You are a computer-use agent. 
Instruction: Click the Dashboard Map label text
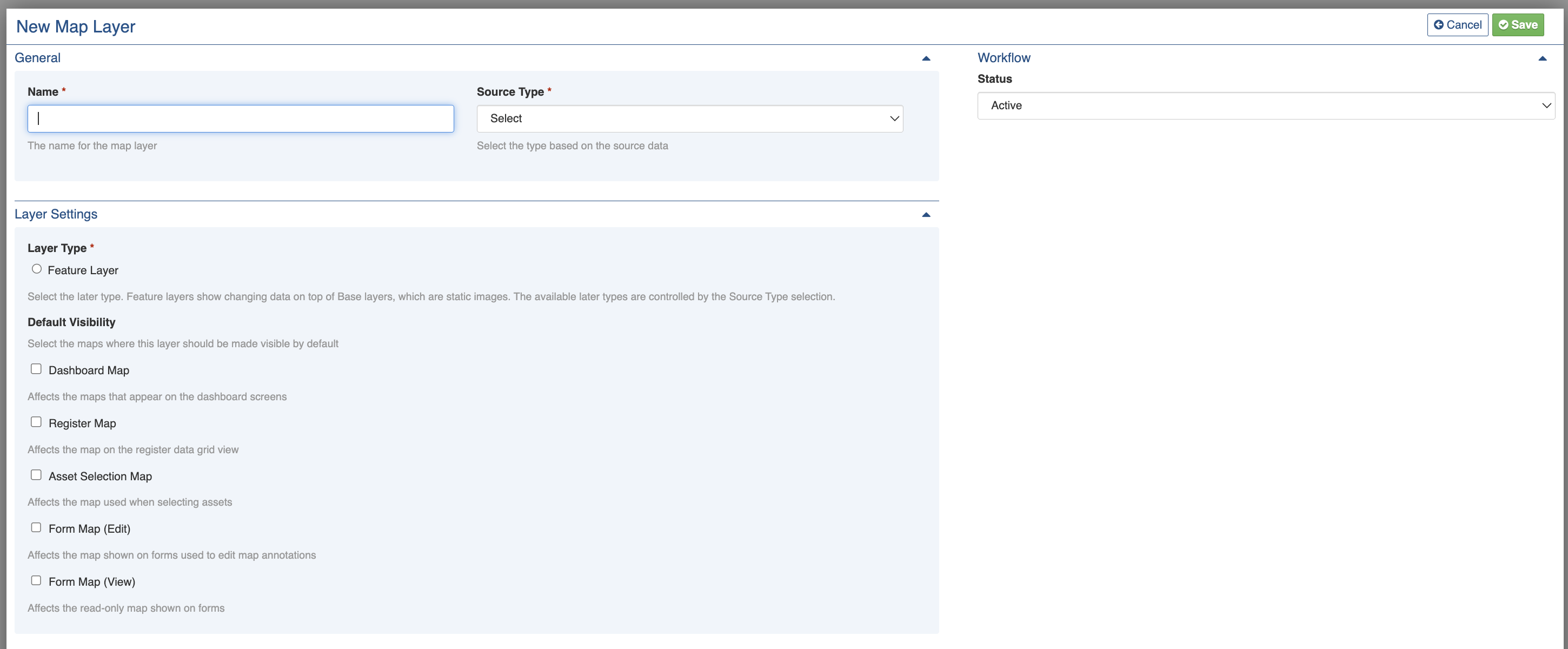[89, 370]
